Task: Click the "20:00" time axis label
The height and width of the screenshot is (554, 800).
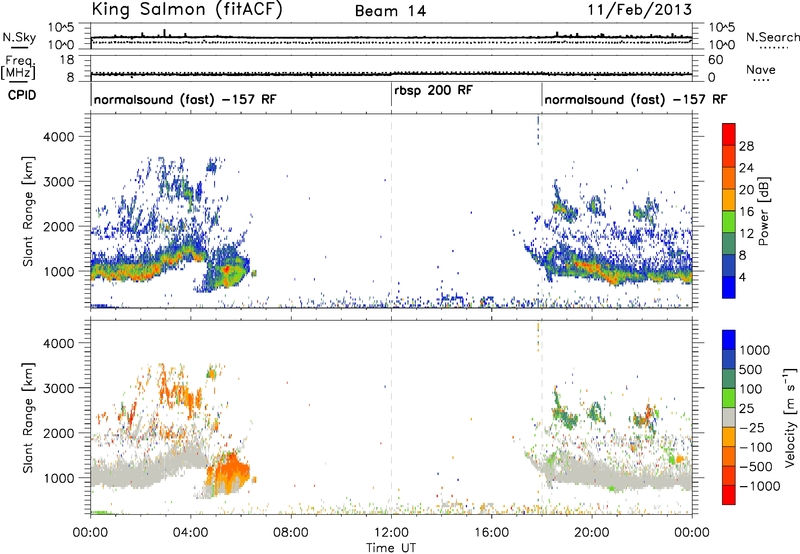Action: tap(592, 533)
